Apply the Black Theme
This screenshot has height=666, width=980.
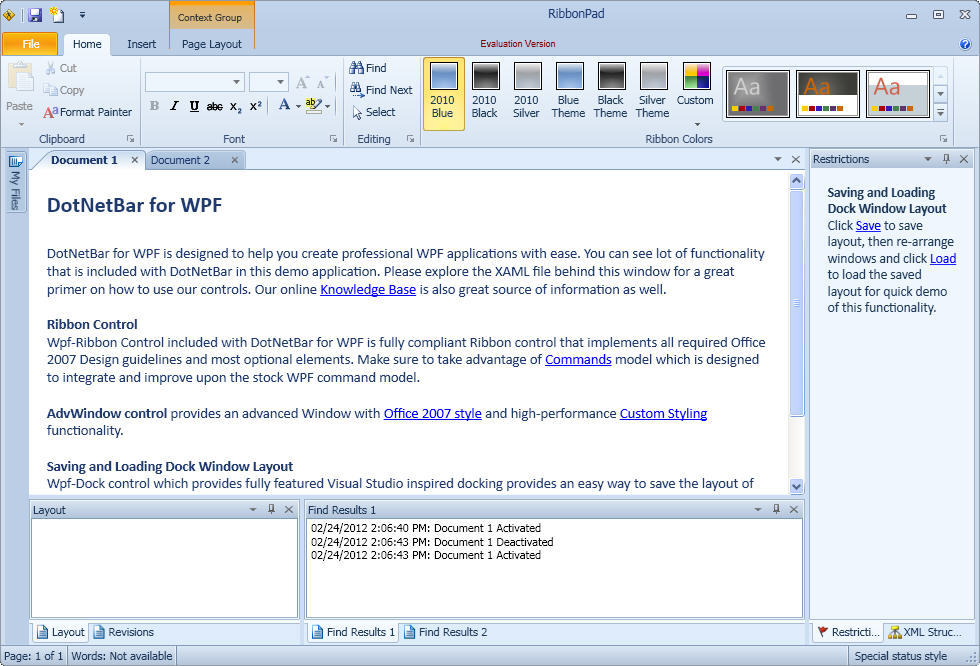610,91
